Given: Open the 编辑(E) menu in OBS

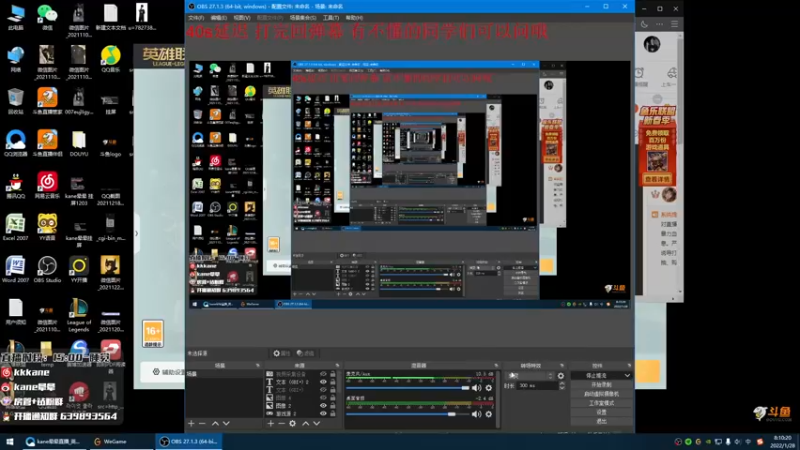Looking at the screenshot, I should [x=218, y=18].
